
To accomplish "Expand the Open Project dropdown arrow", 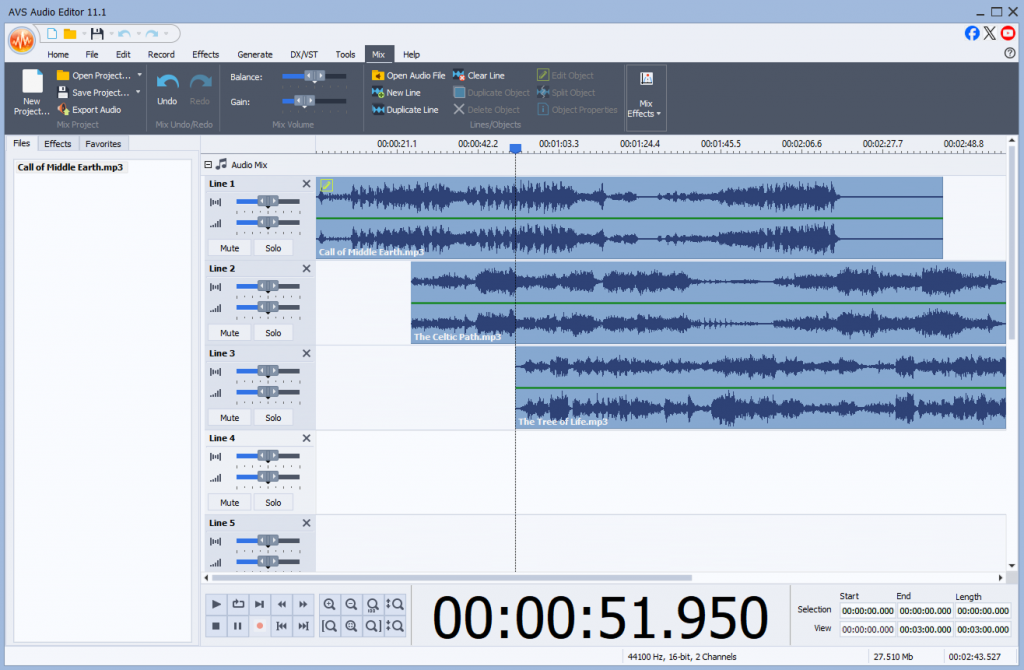I will tap(139, 76).
